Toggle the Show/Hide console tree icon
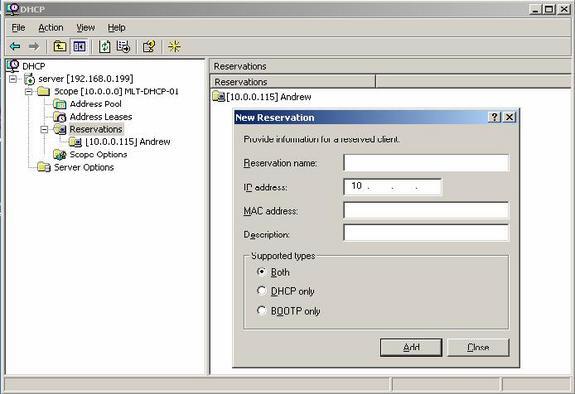This screenshot has height=394, width=575. pos(80,46)
